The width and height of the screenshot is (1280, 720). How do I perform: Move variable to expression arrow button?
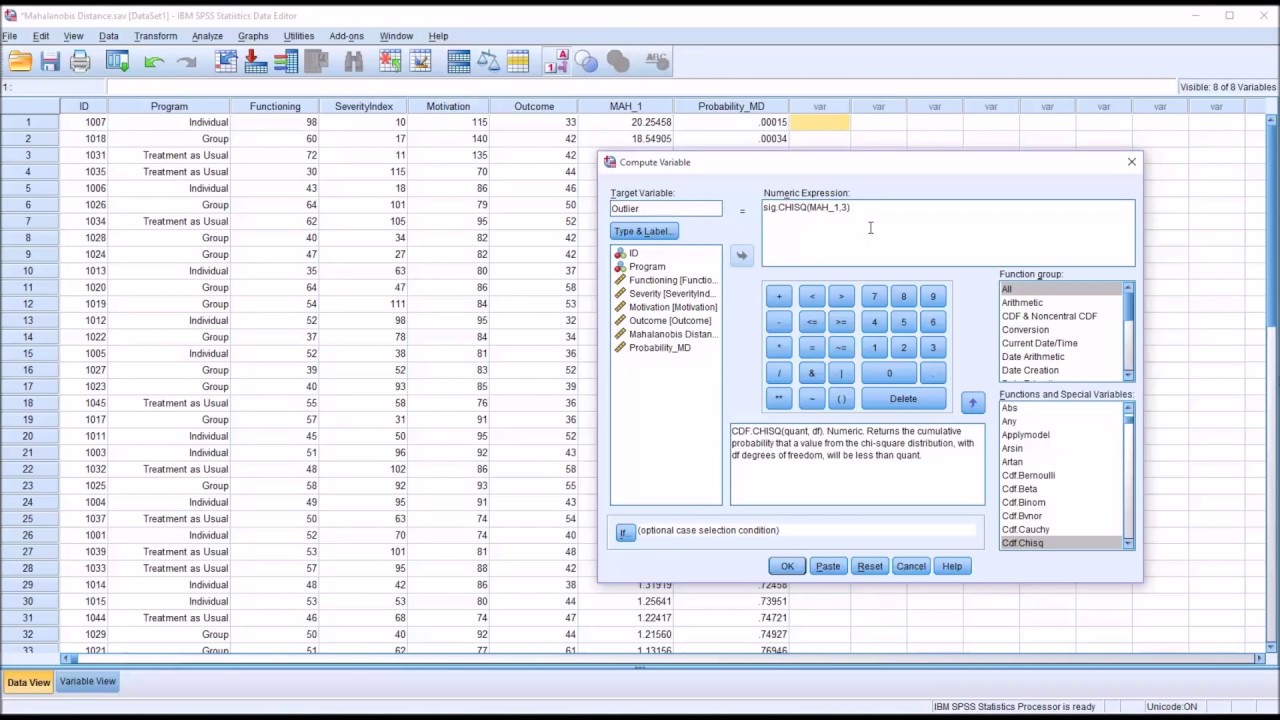point(742,256)
